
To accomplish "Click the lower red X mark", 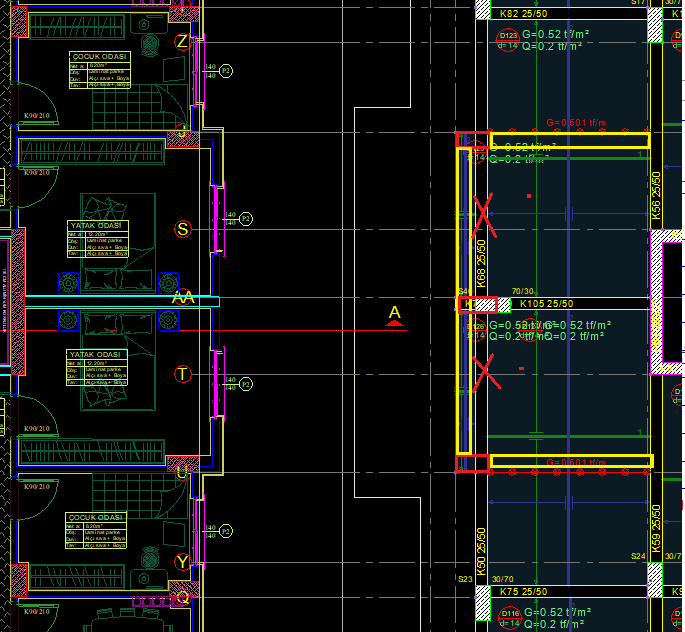I will 486,372.
